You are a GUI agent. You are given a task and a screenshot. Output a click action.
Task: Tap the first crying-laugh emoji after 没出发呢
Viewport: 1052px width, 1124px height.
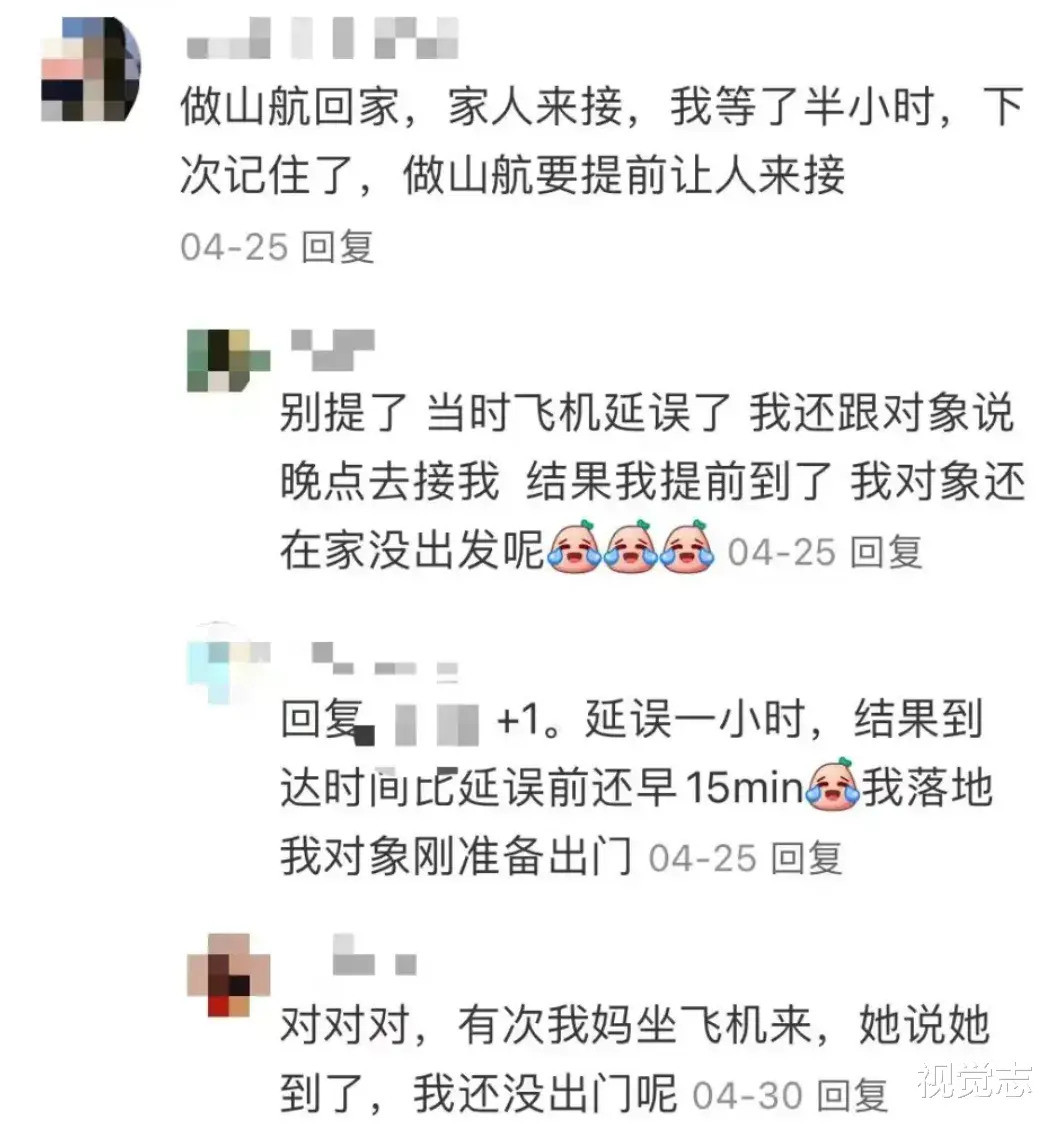coord(574,548)
